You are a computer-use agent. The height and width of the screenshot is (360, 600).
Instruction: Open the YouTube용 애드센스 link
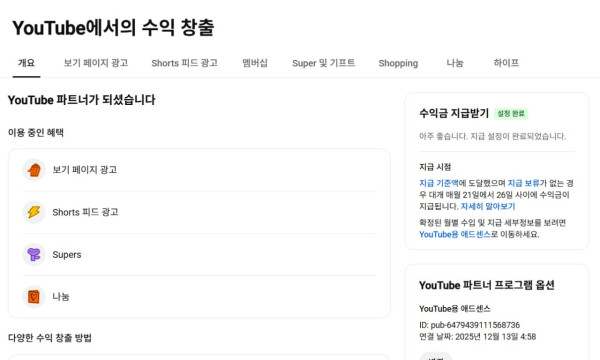click(x=455, y=235)
